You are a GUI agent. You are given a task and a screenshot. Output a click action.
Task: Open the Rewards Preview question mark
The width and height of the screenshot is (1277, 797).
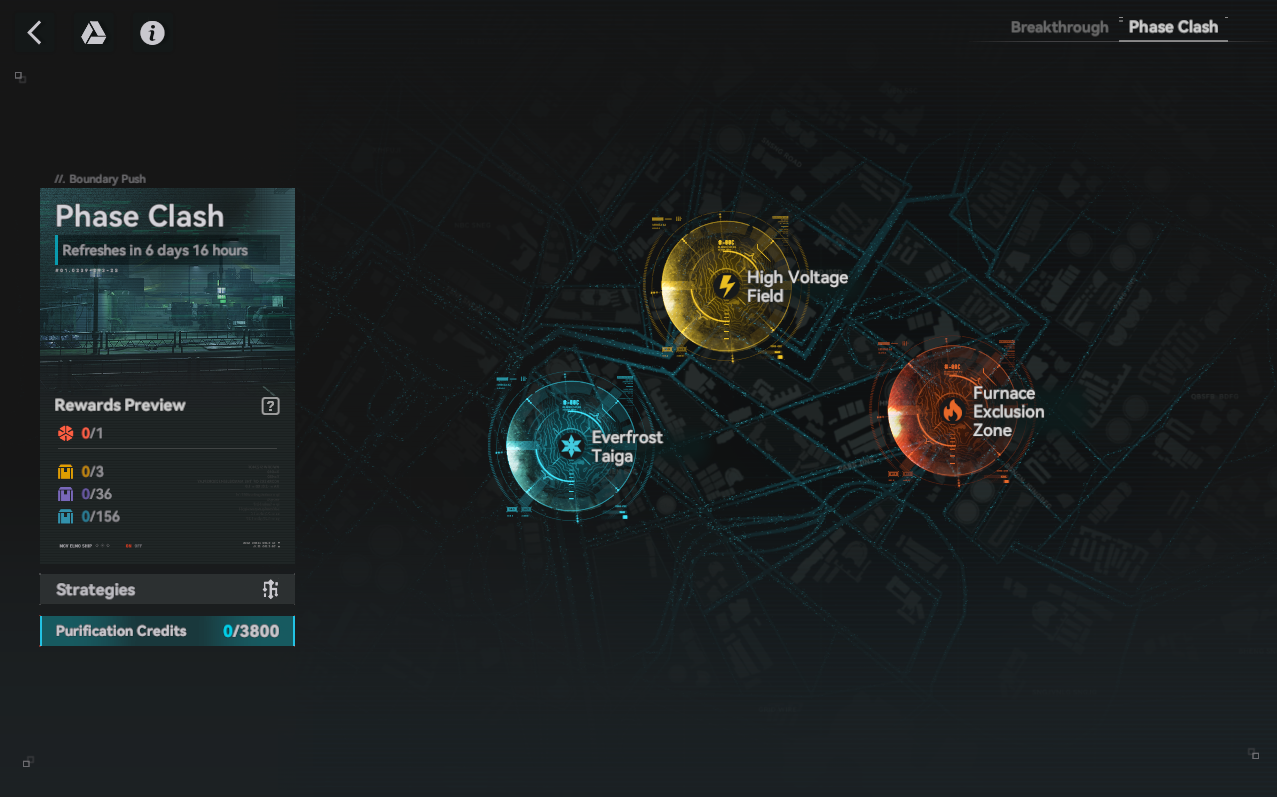click(270, 406)
